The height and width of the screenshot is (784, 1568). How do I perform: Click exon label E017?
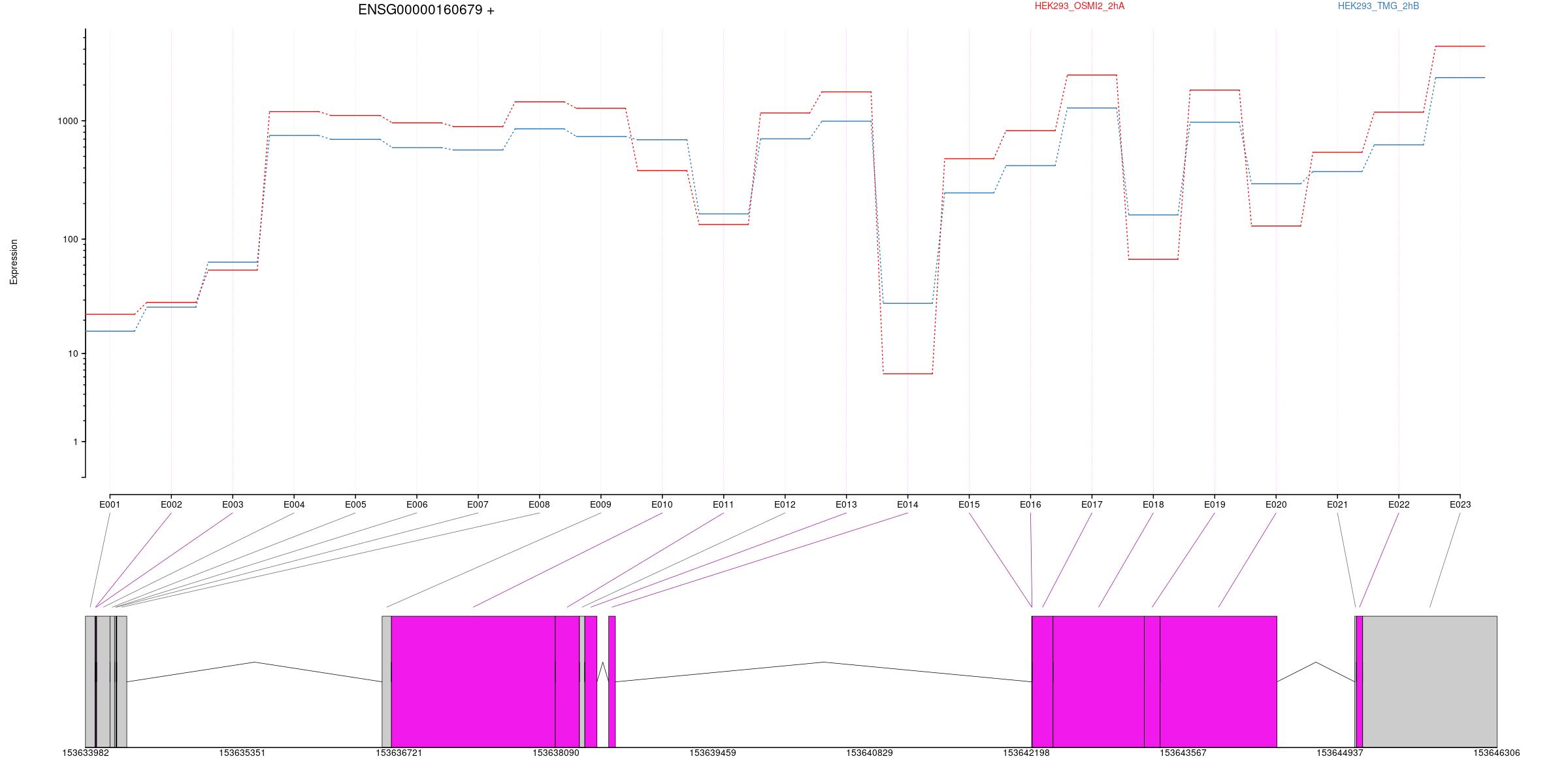click(1092, 504)
